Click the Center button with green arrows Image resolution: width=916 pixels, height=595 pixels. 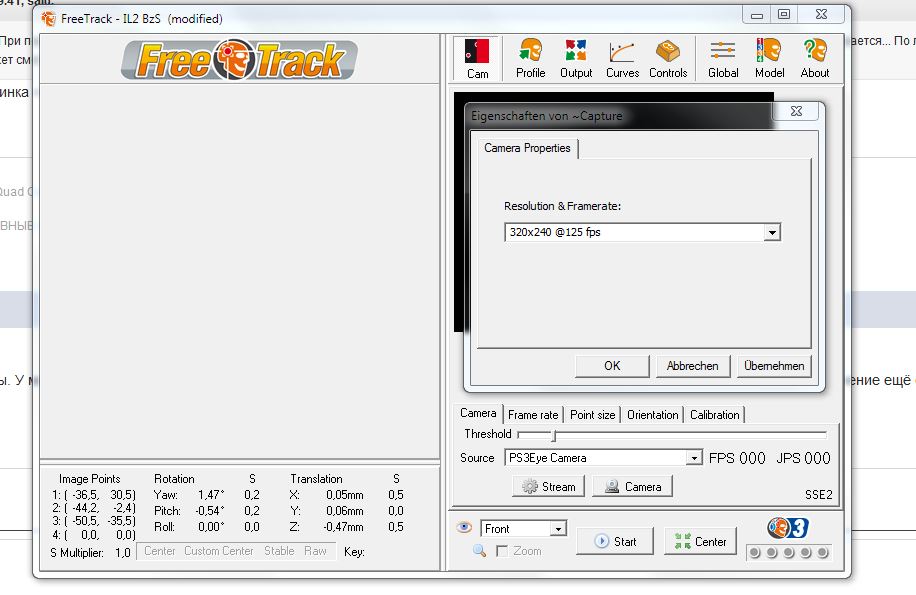pos(700,541)
